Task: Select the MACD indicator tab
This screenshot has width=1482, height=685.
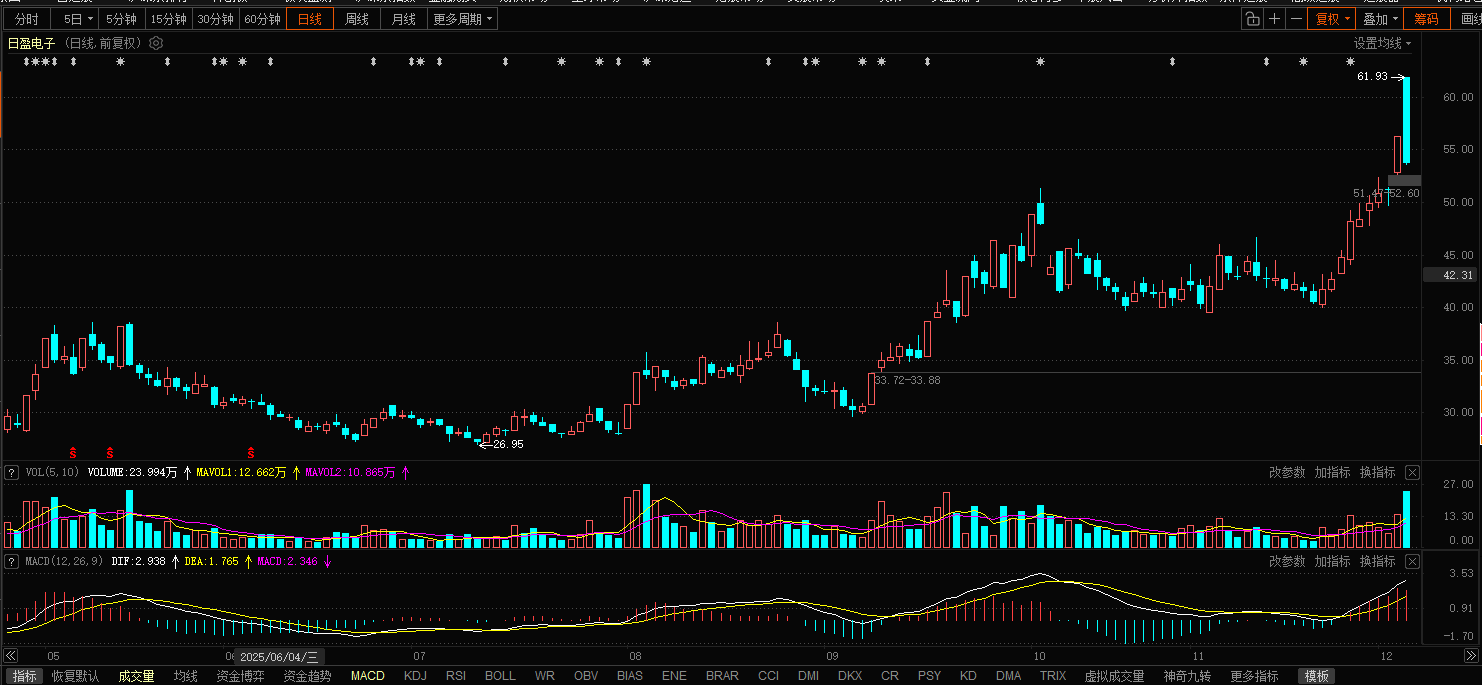Action: point(367,677)
